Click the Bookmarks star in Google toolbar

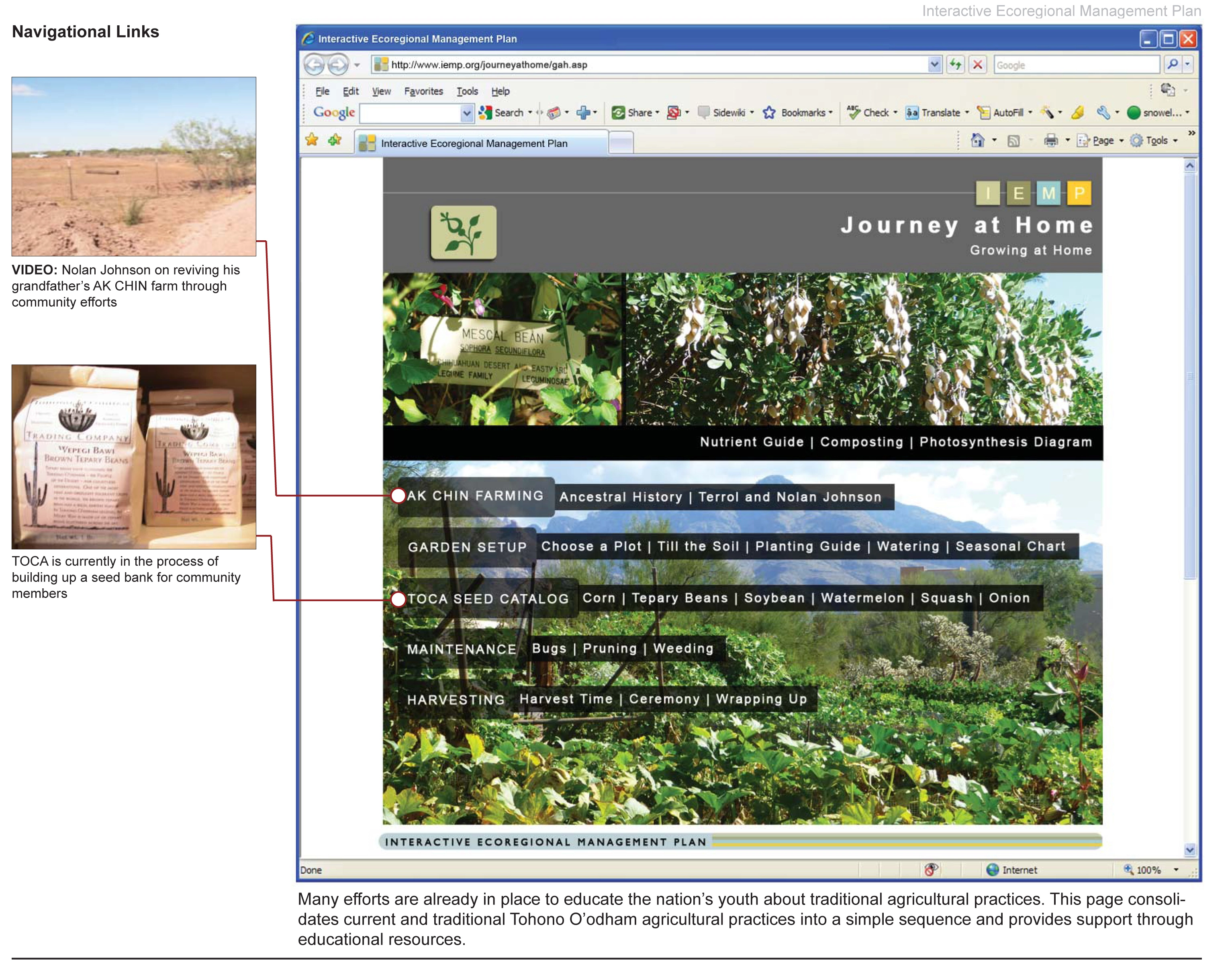point(769,113)
